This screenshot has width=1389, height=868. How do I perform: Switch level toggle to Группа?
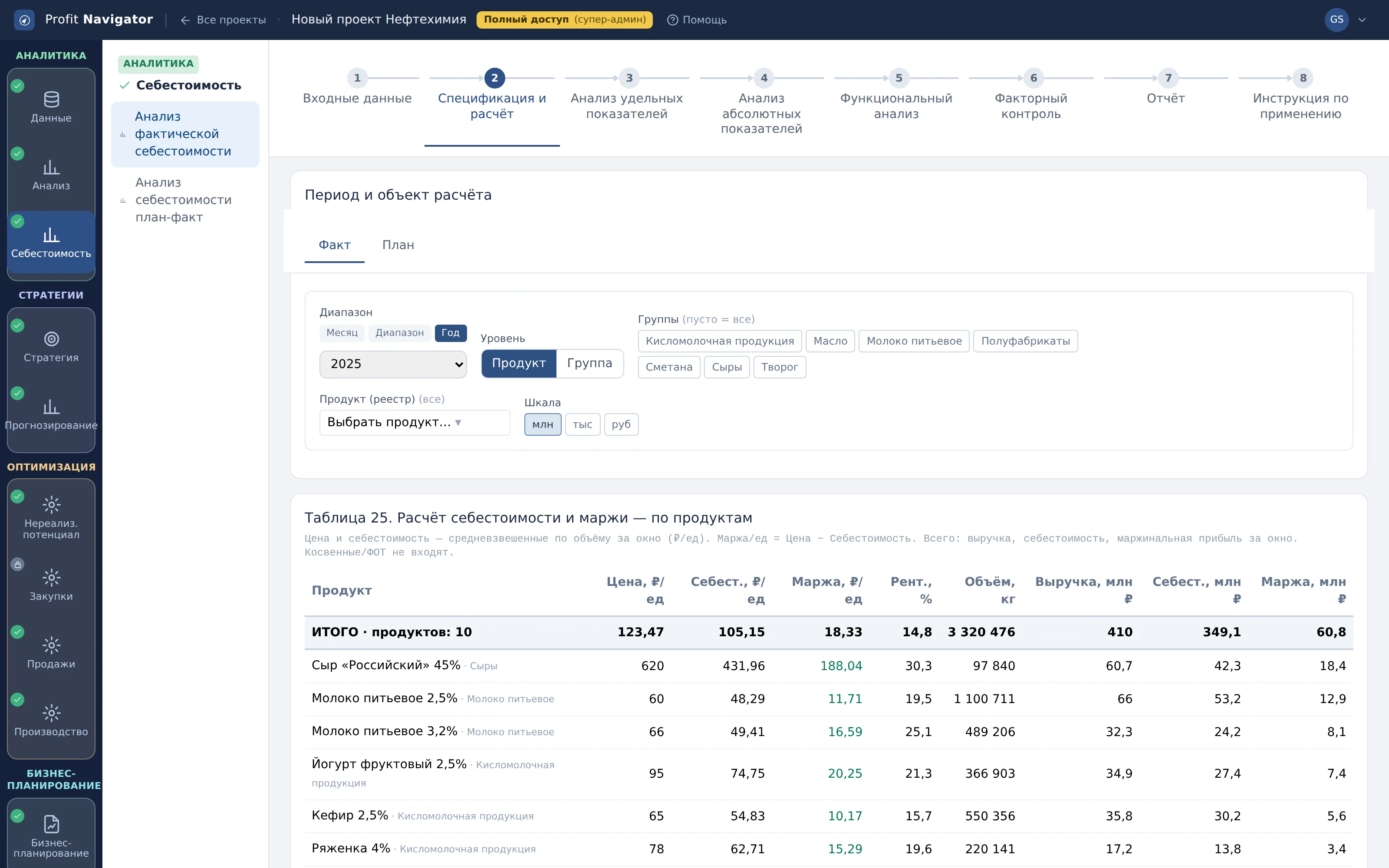click(589, 363)
